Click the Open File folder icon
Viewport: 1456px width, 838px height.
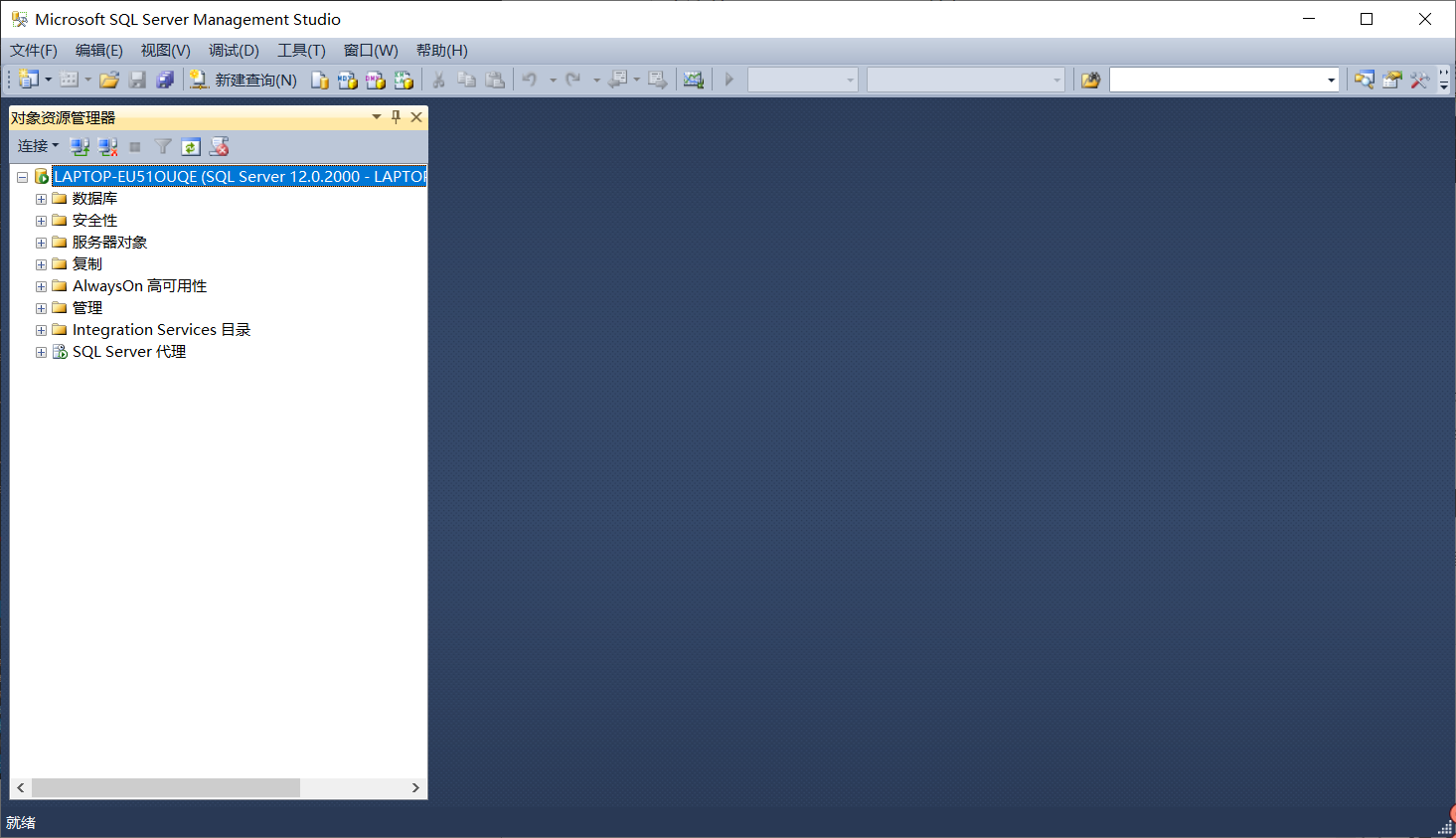109,80
